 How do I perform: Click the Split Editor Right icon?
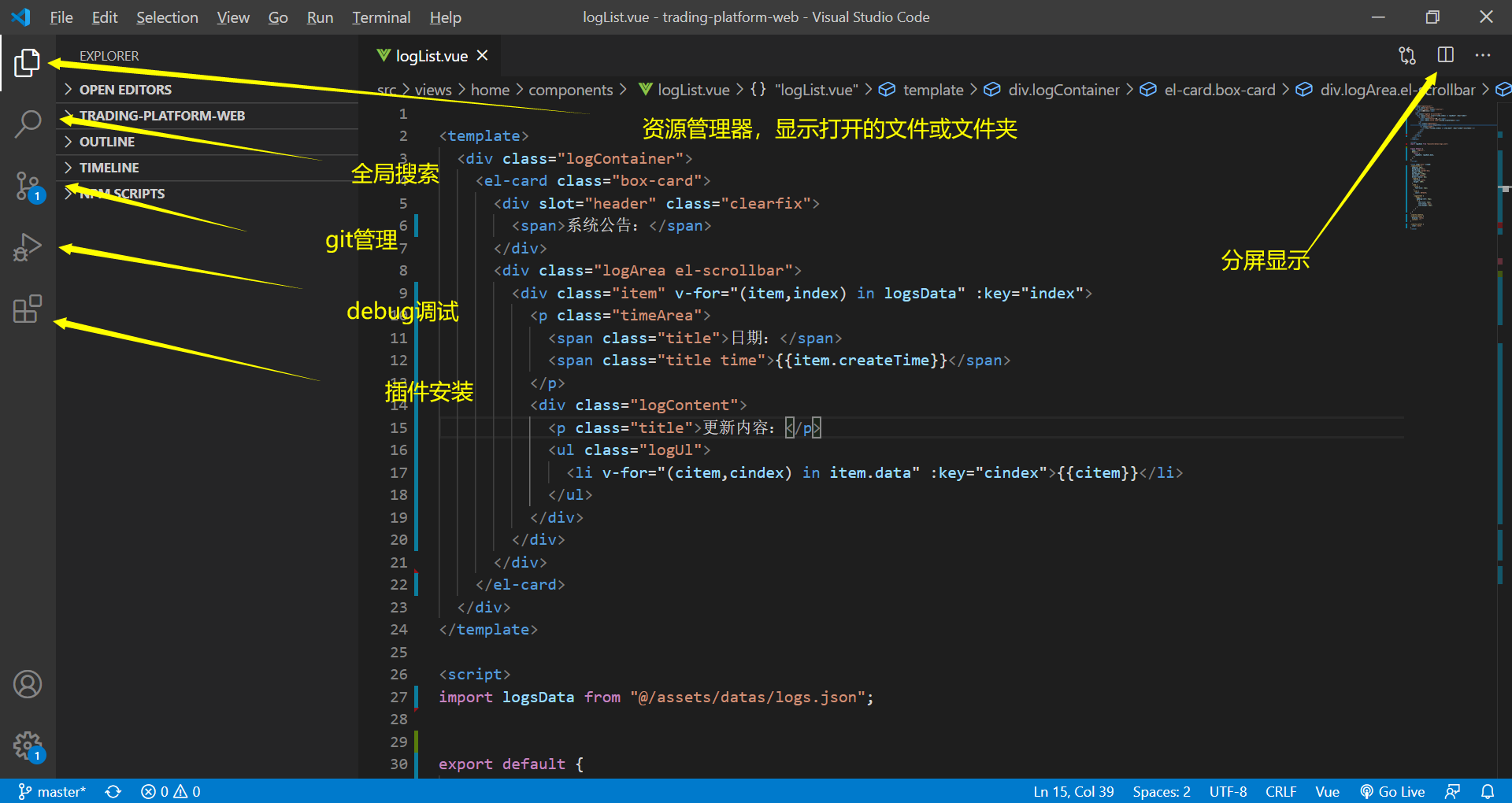click(x=1445, y=55)
